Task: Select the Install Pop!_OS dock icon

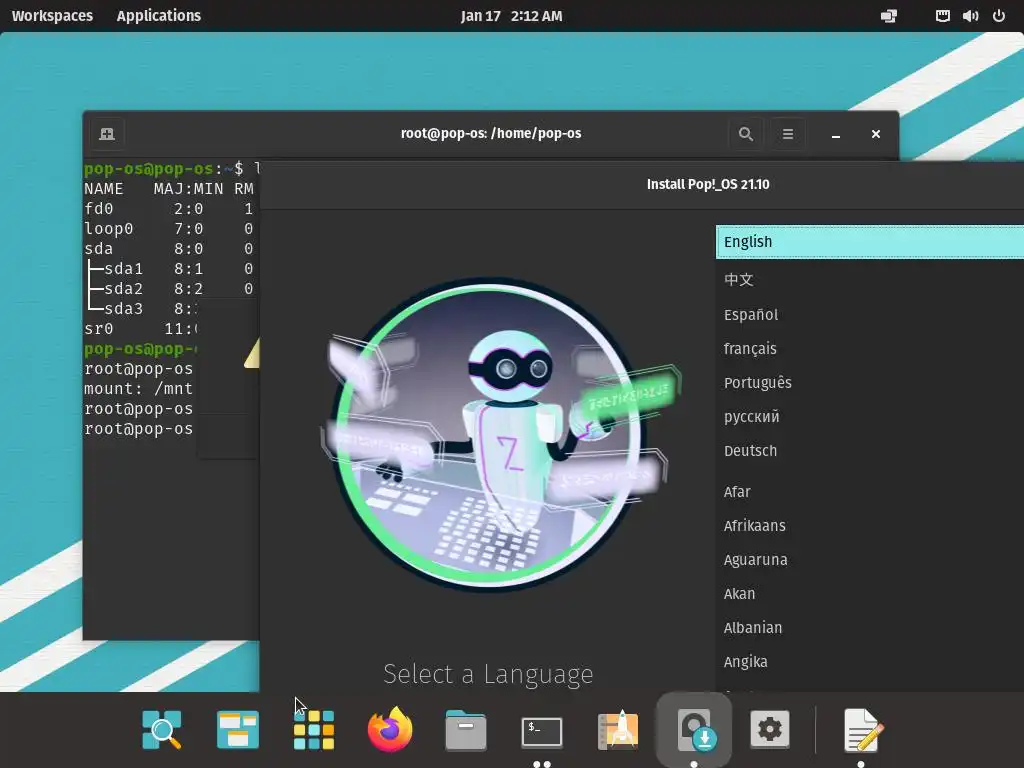Action: [694, 729]
